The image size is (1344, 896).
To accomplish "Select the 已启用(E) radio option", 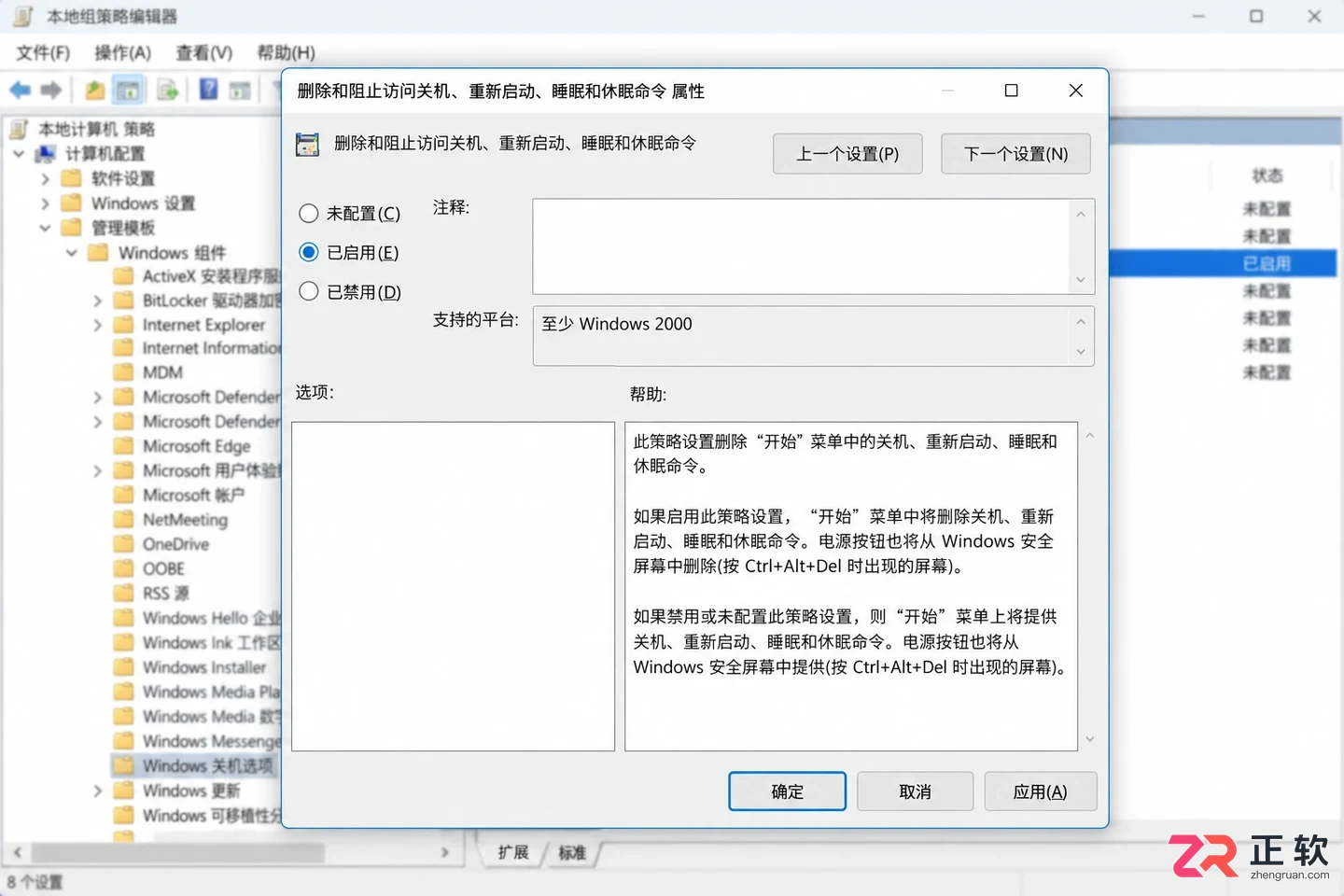I will click(309, 253).
